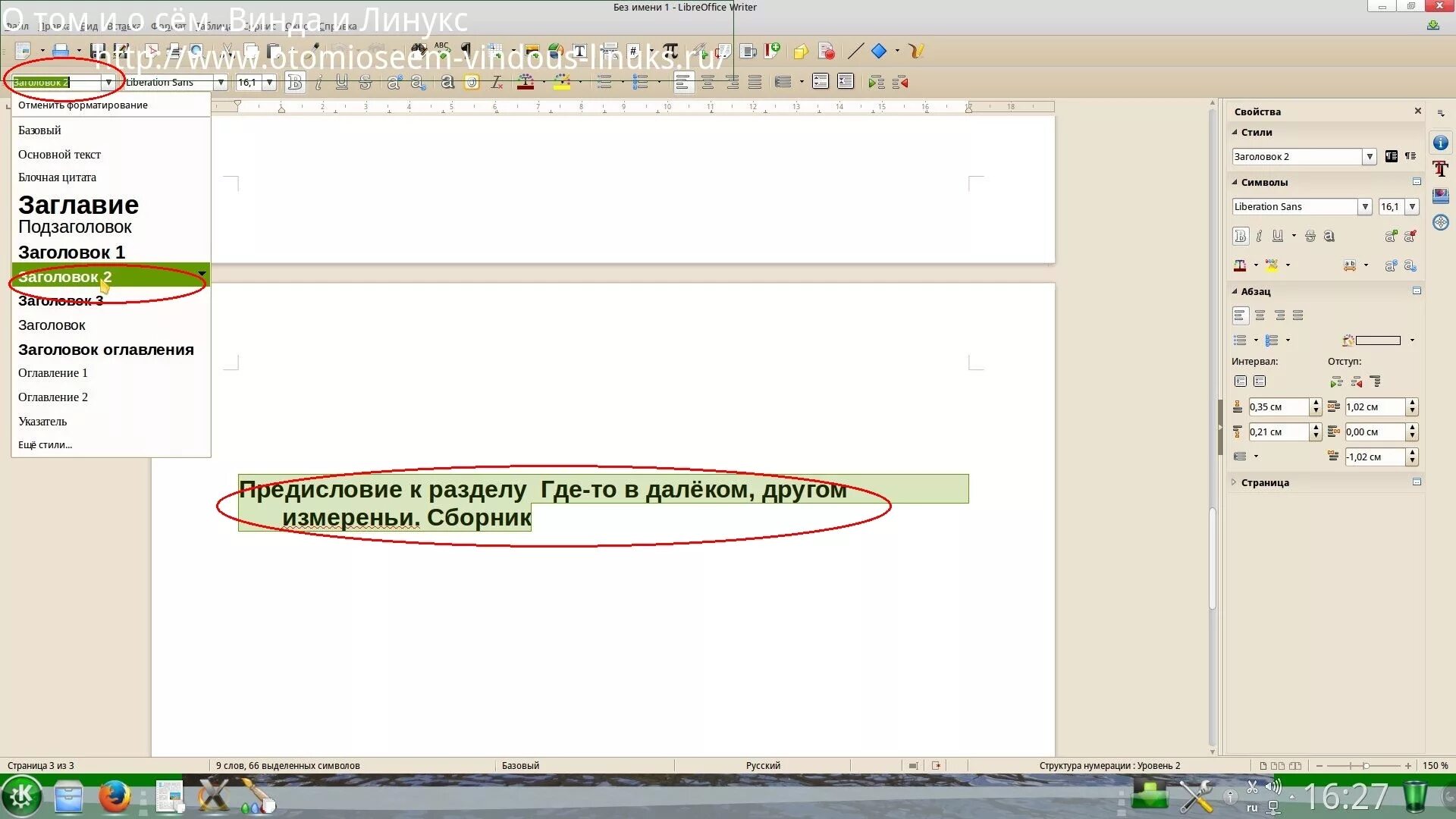Toggle Italic in sidebar Symbols section

(1259, 236)
